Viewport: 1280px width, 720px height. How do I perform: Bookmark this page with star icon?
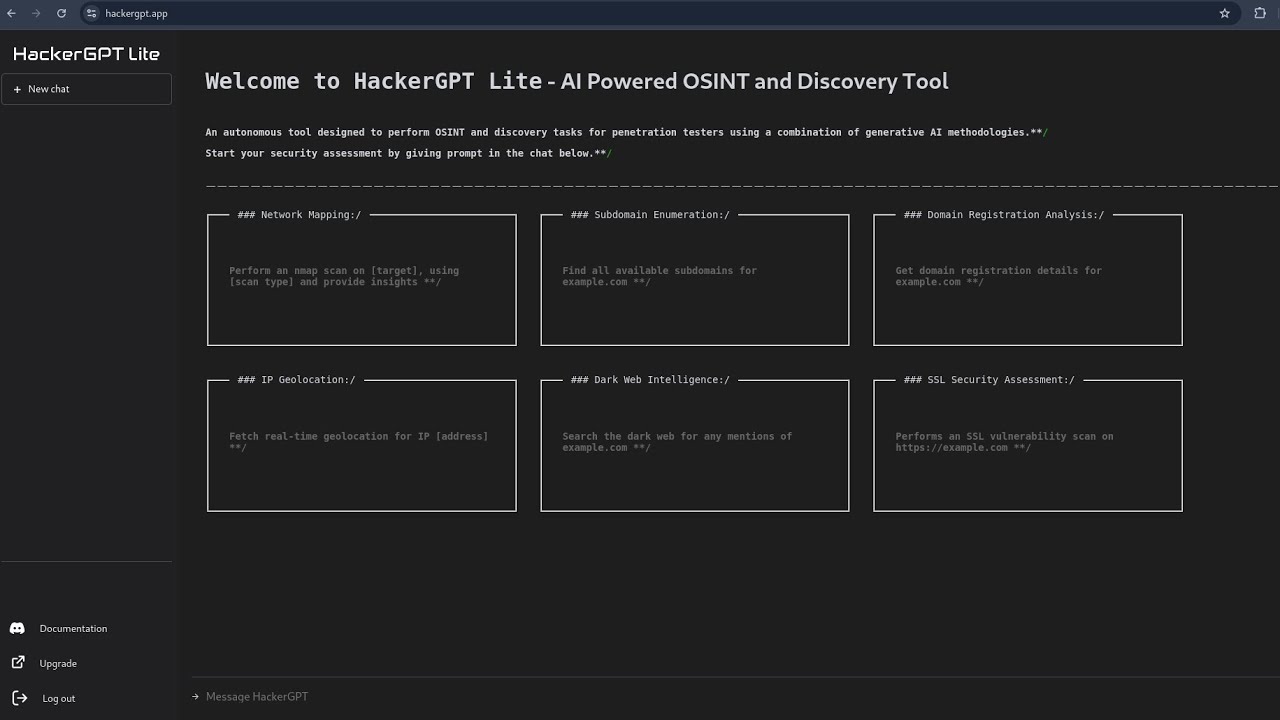[1224, 13]
